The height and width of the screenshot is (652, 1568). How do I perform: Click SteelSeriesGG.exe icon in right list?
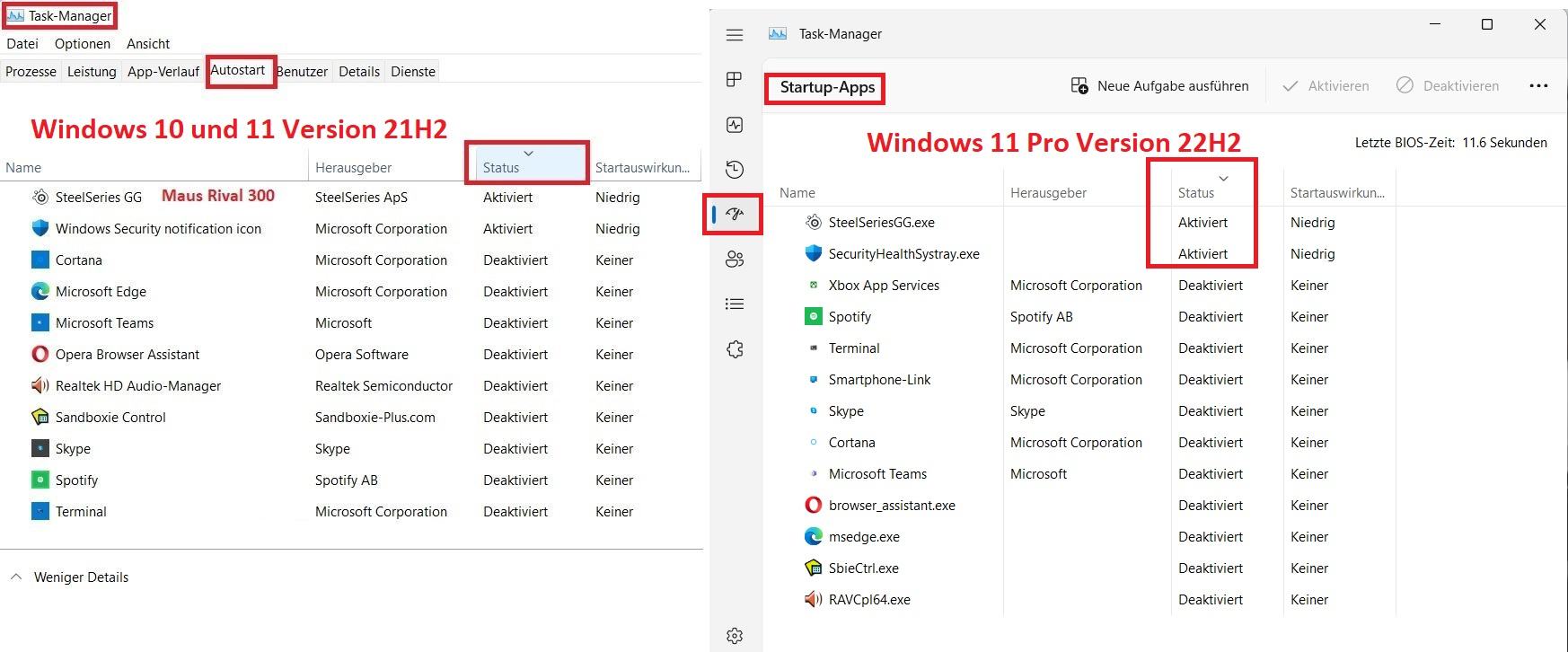coord(814,222)
